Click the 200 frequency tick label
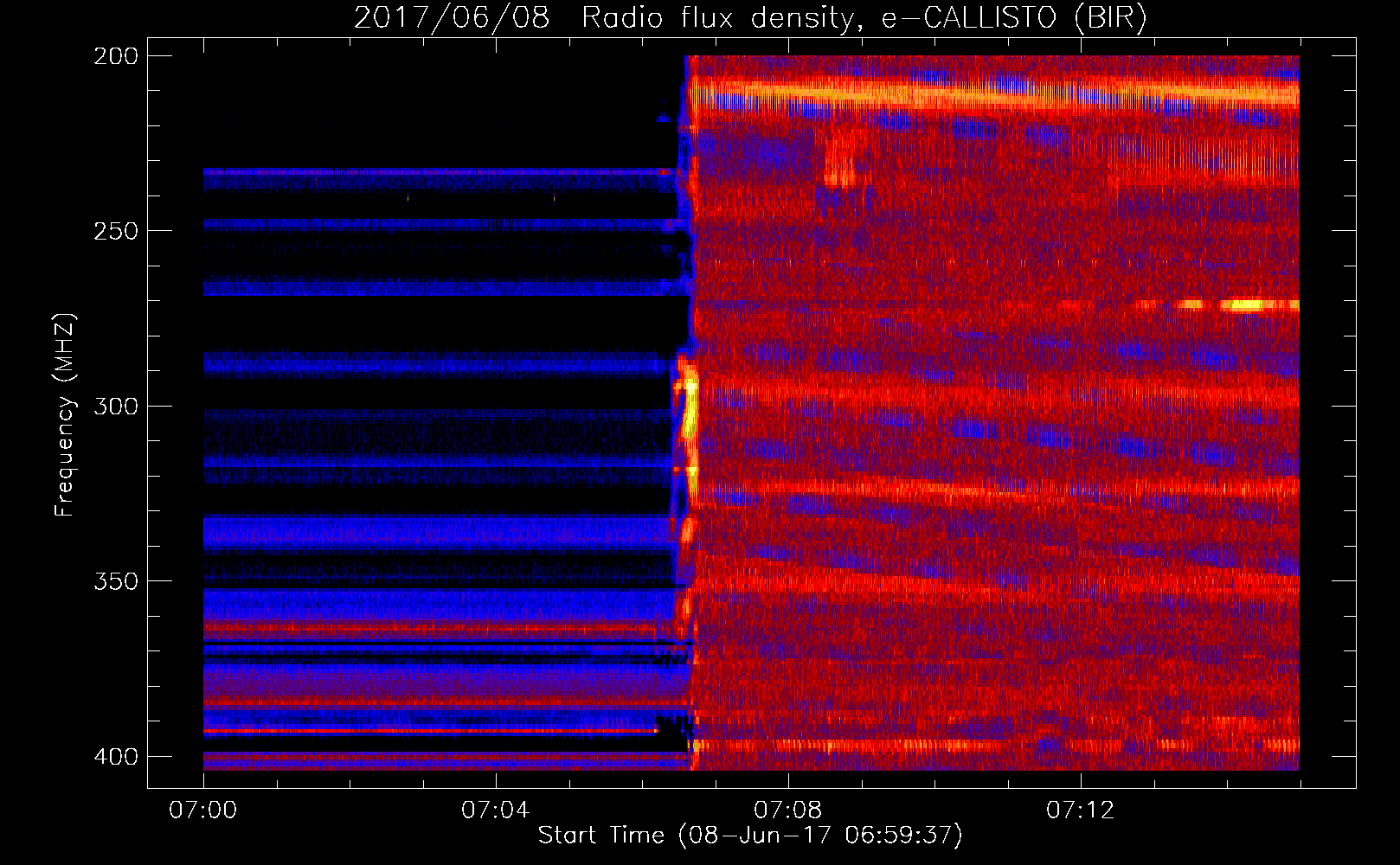1400x865 pixels. point(115,56)
